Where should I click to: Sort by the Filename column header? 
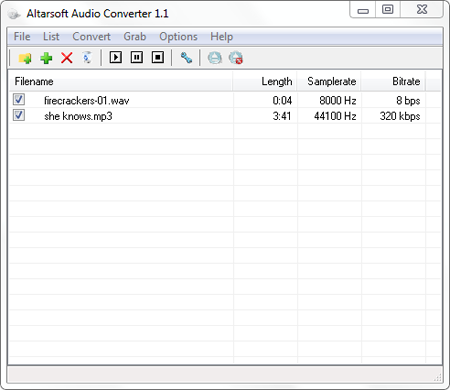click(x=121, y=81)
